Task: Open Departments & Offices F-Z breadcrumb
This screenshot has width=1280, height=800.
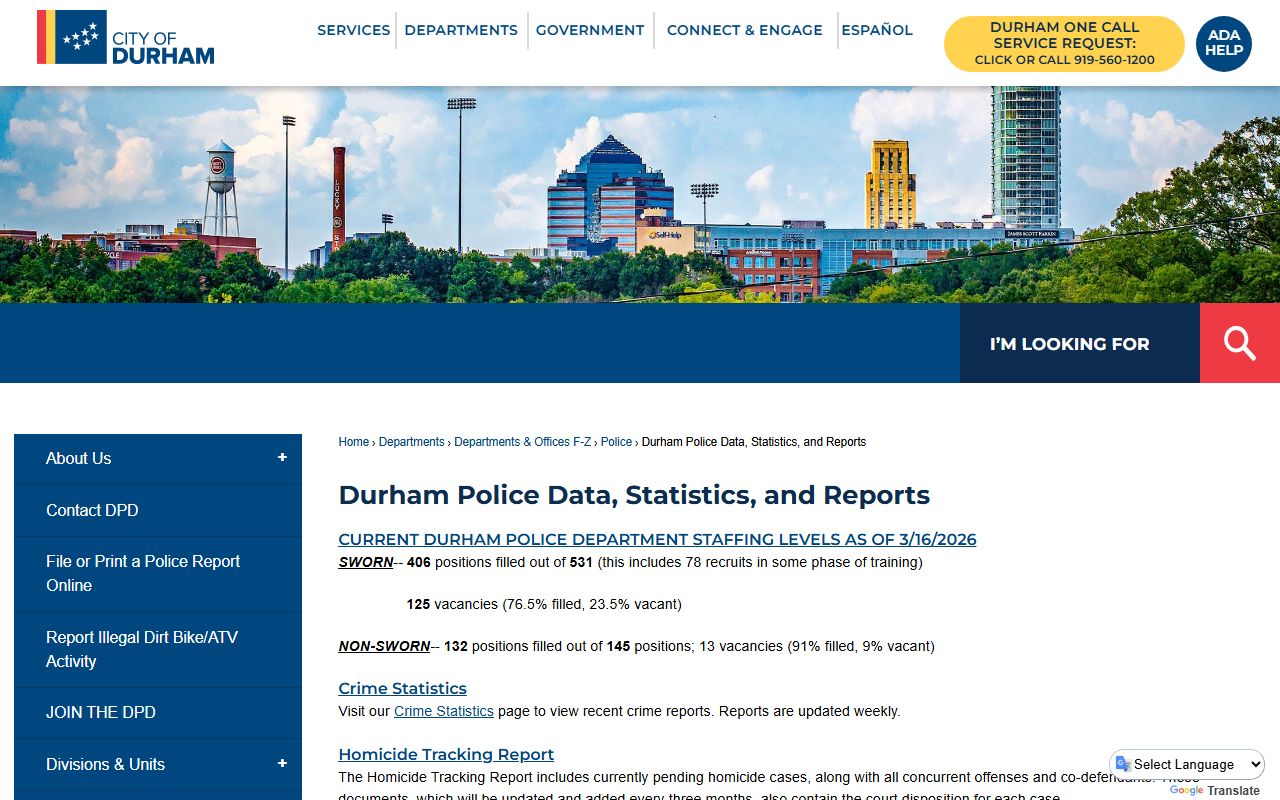Action: 523,442
